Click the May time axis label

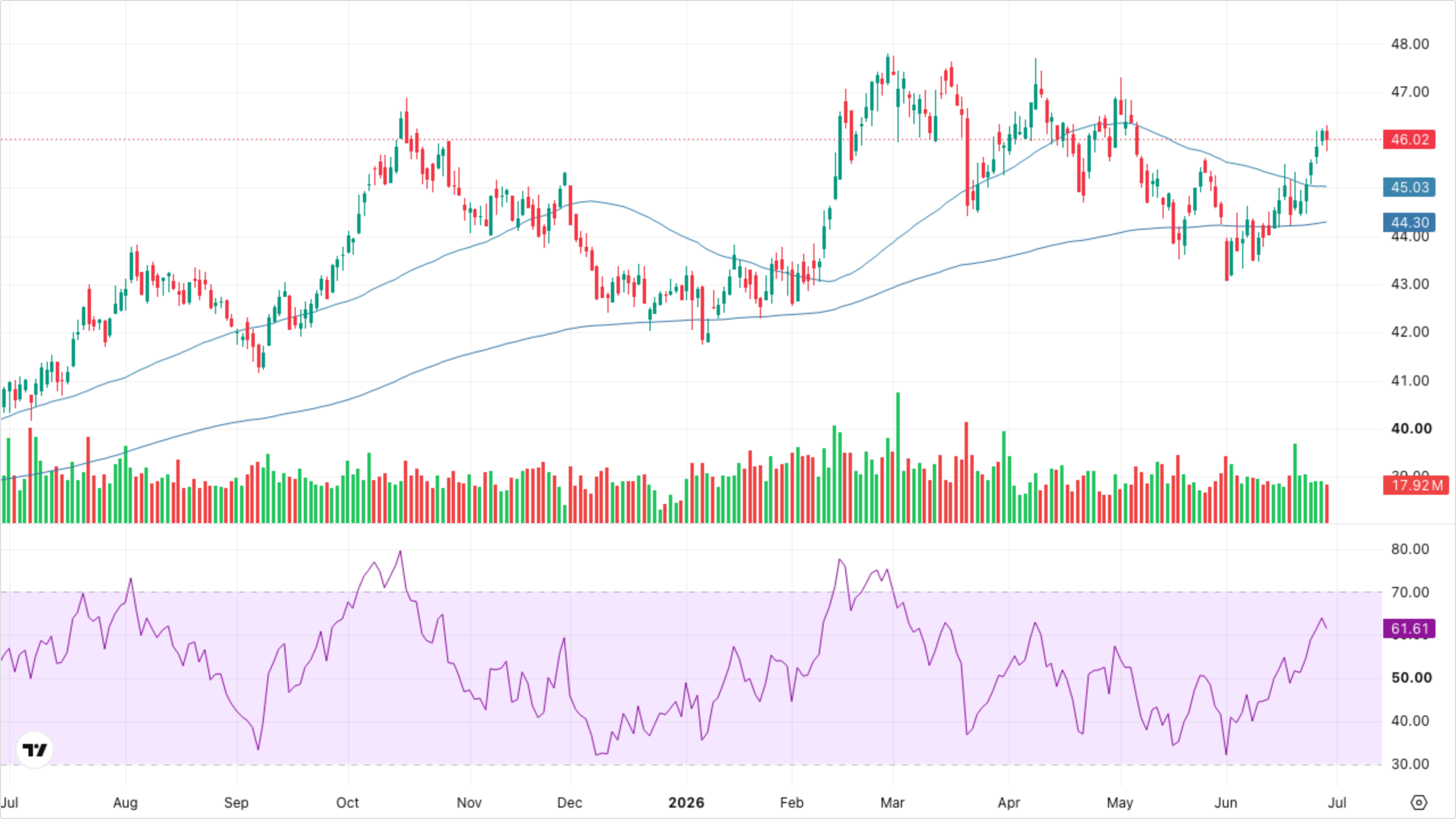(1120, 803)
